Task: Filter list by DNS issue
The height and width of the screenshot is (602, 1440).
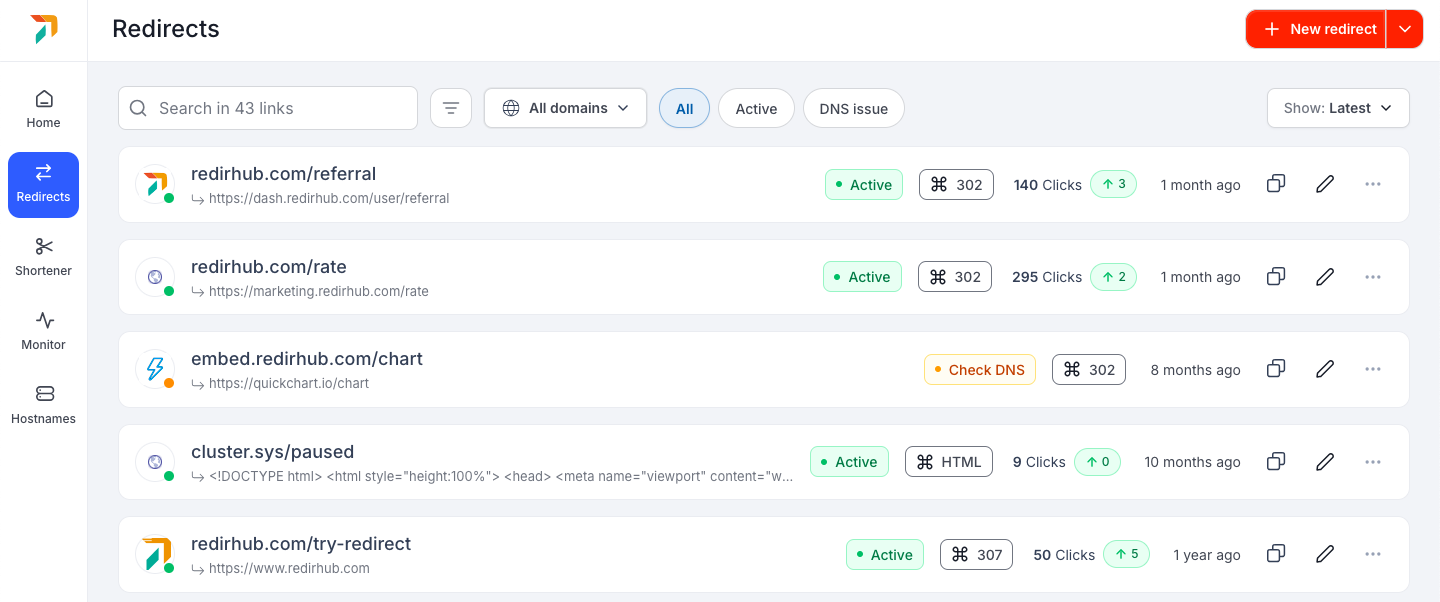Action: [x=853, y=108]
